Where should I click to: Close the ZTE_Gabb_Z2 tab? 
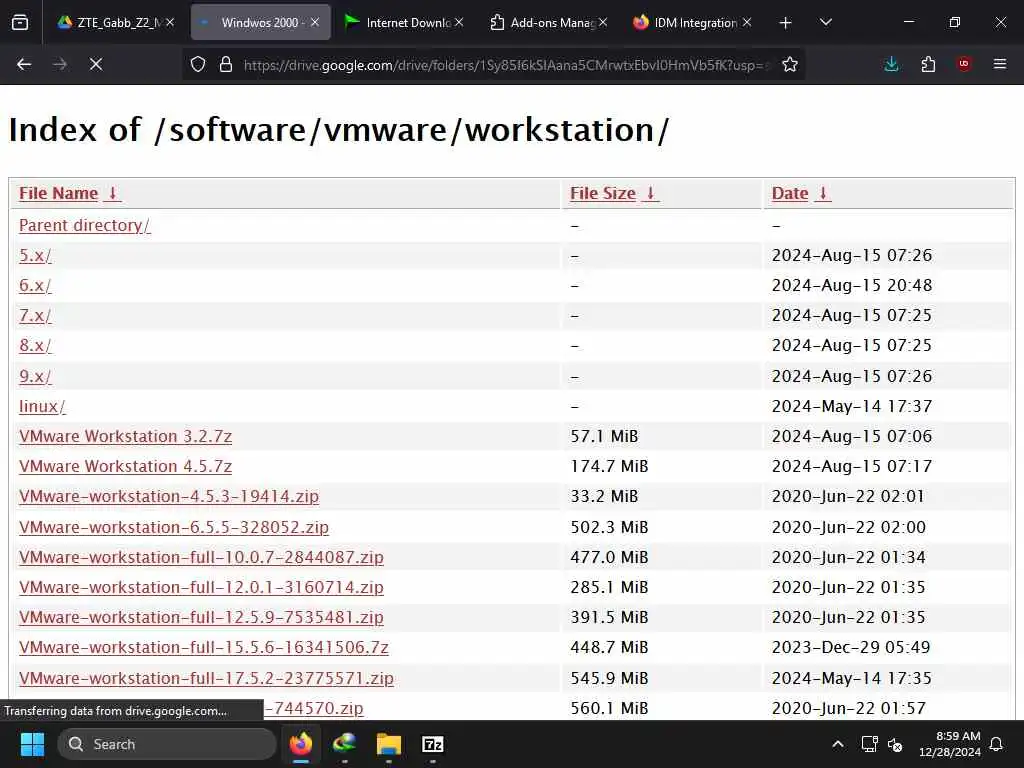tap(170, 22)
